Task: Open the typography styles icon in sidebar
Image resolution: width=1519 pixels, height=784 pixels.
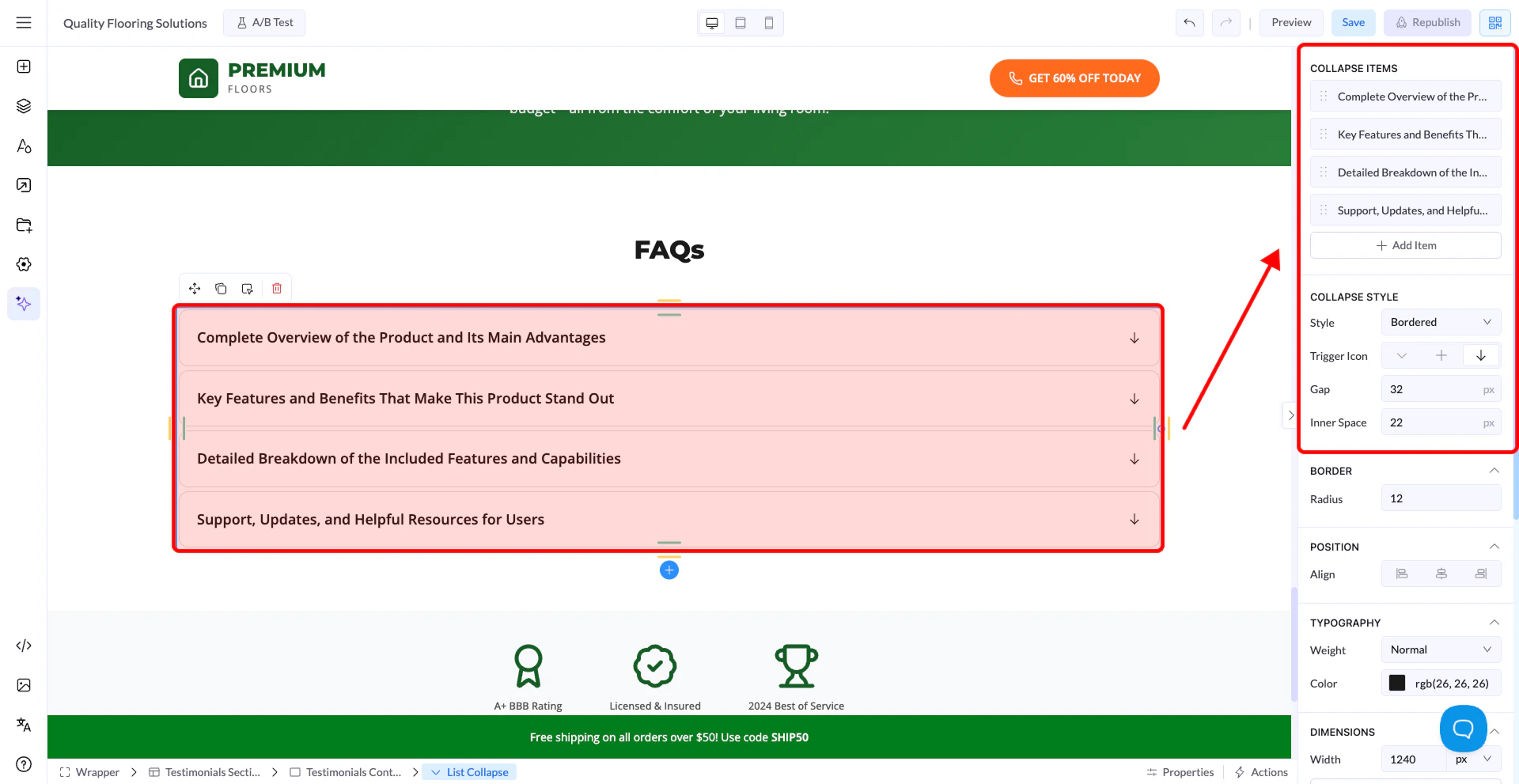Action: click(x=24, y=146)
